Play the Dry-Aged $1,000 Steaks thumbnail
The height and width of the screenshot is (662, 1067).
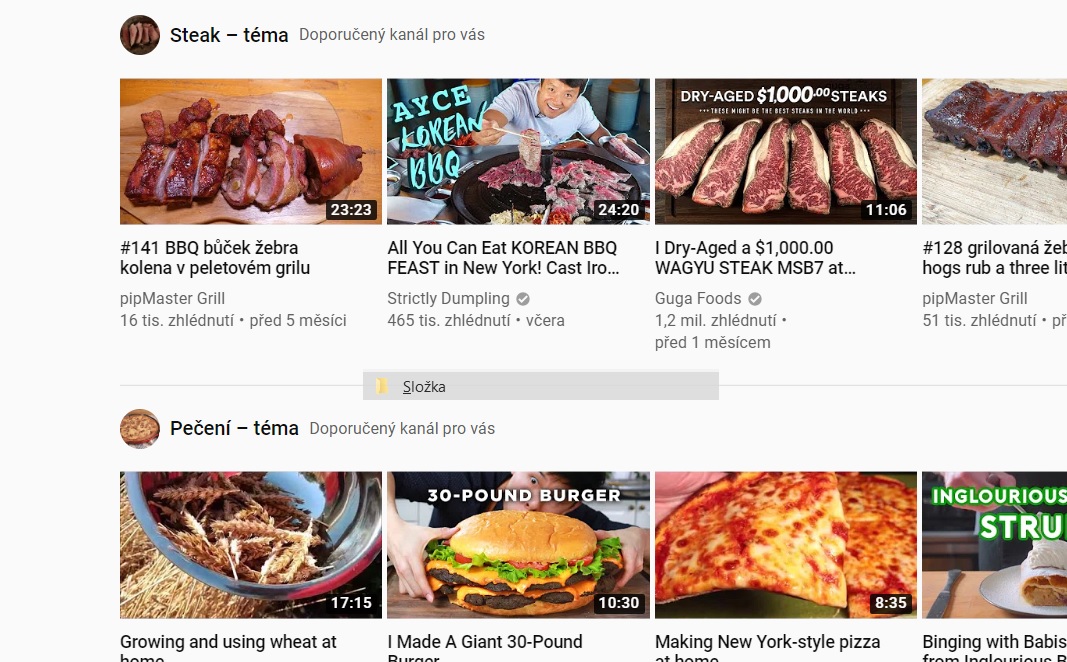[x=785, y=151]
